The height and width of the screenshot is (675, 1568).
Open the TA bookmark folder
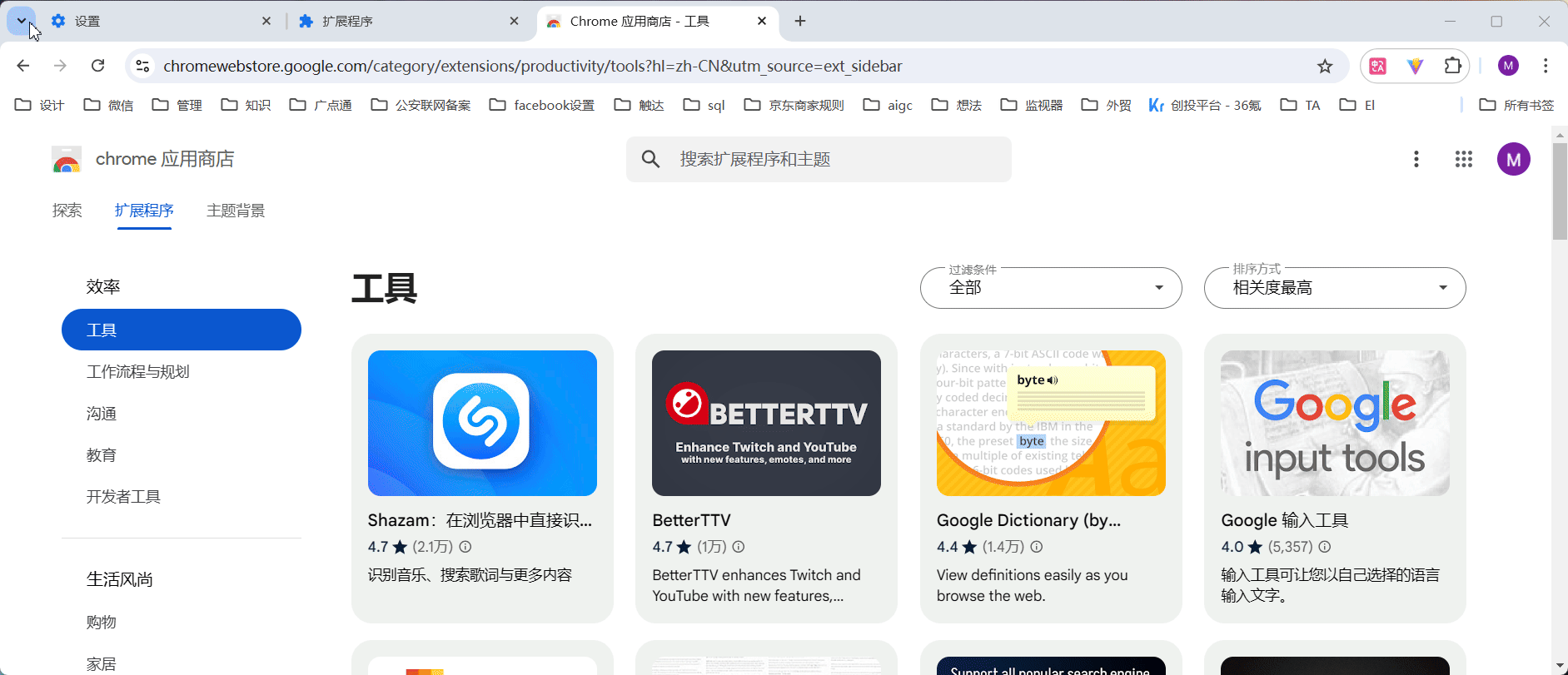click(x=1301, y=105)
